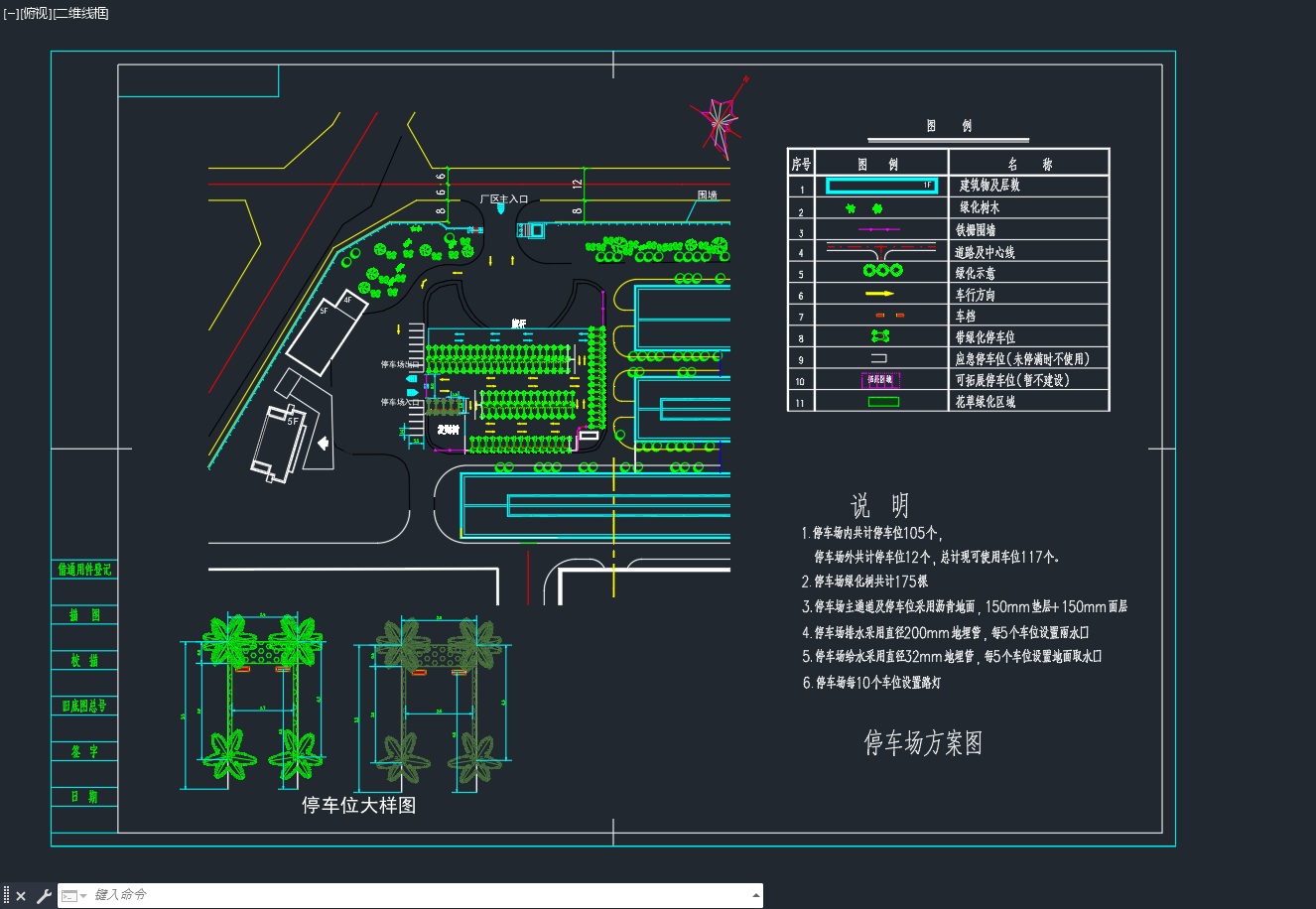Select the 道路及中心线 legend text
The height and width of the screenshot is (909, 1316).
[985, 252]
